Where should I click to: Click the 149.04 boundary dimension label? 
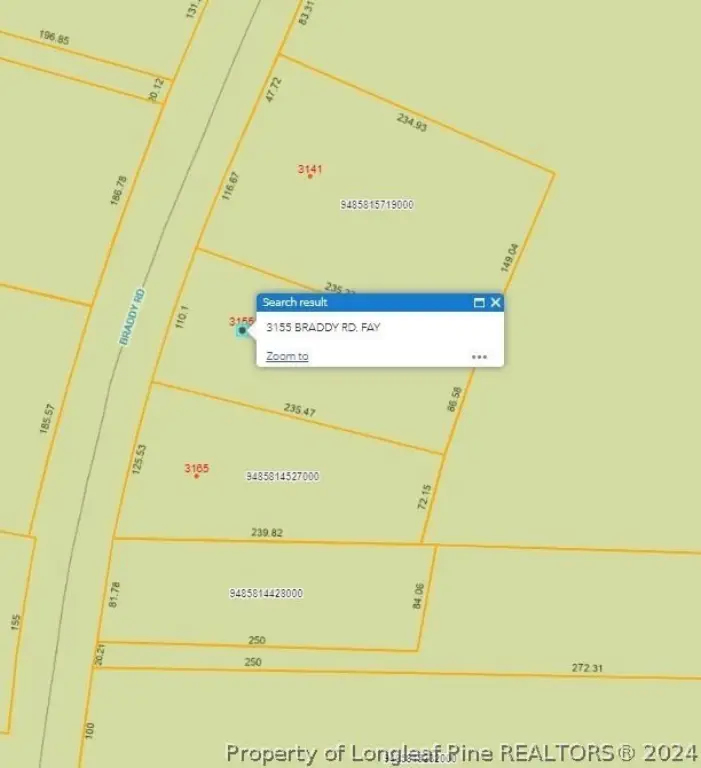[509, 258]
